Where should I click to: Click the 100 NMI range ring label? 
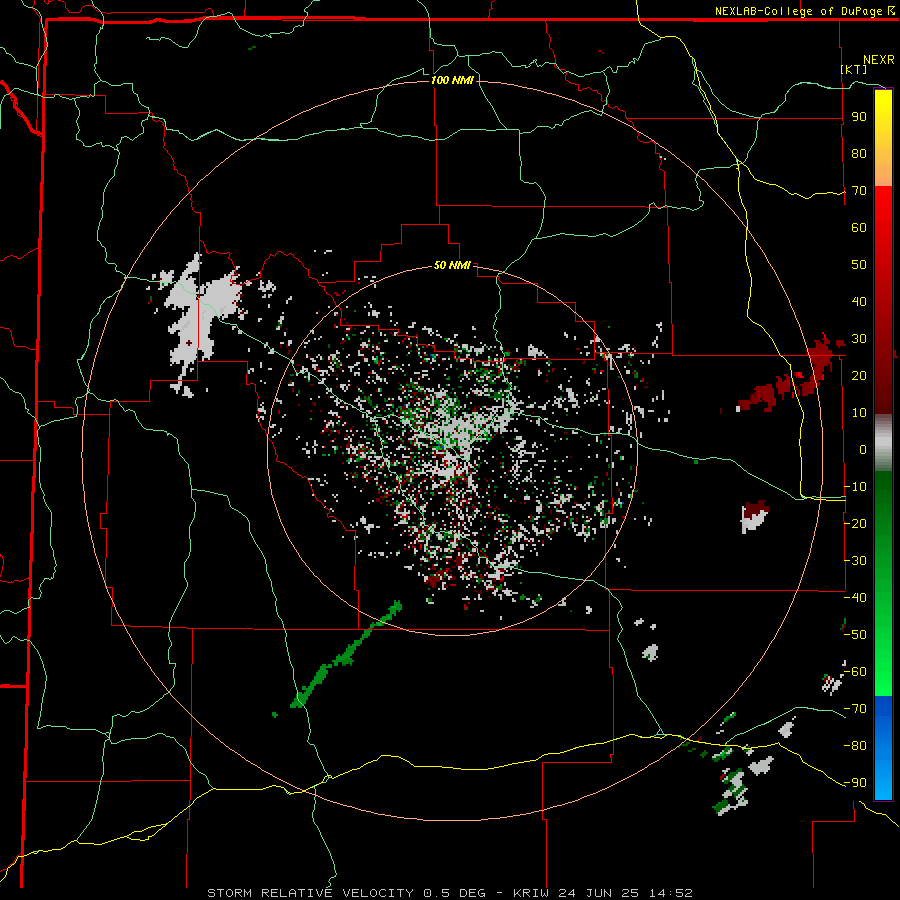point(452,80)
